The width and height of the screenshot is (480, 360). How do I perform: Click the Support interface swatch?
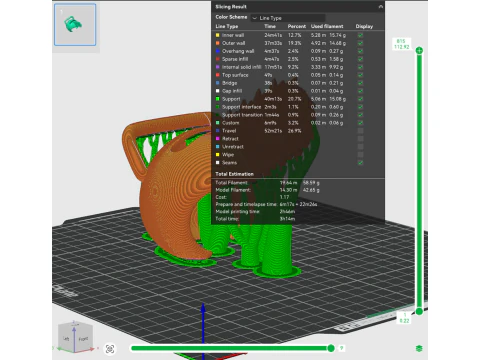(x=218, y=107)
